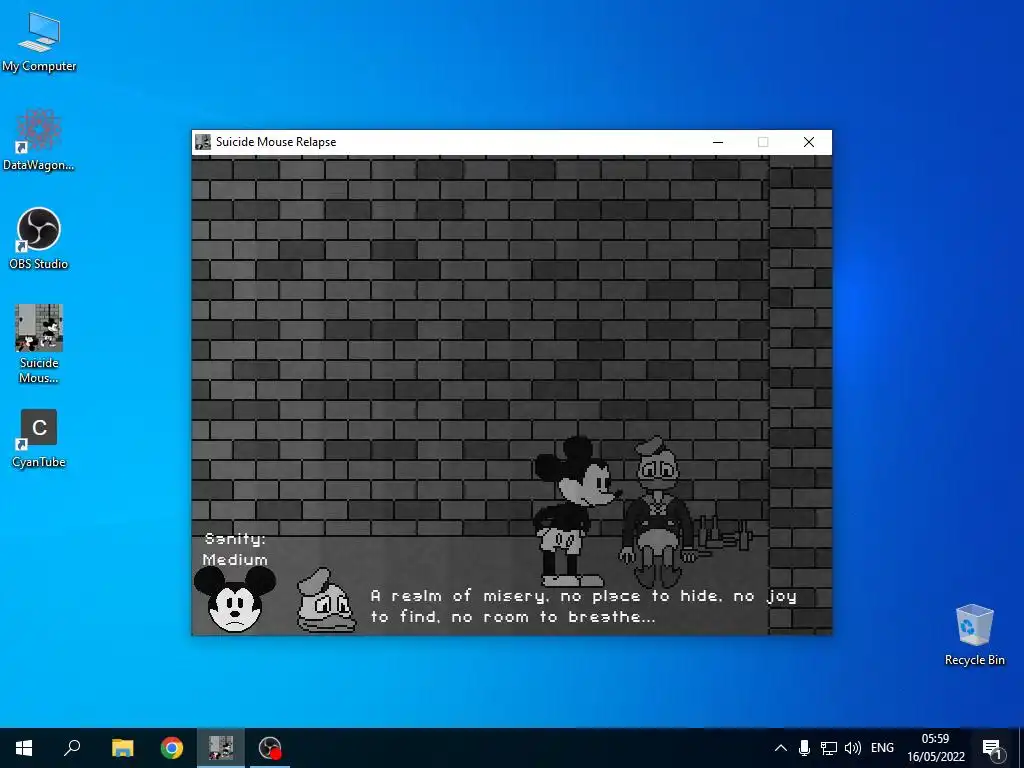
Task: Open the network tray icon
Action: point(829,748)
